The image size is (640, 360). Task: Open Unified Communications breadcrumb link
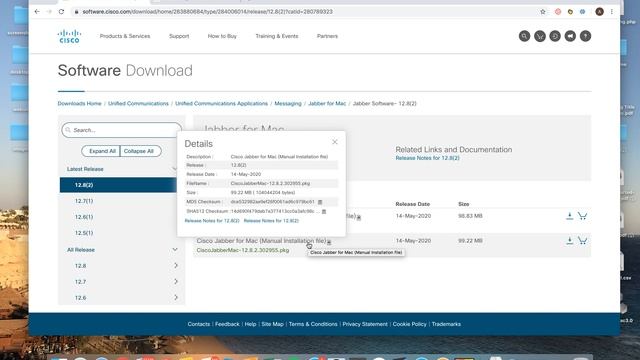click(138, 104)
